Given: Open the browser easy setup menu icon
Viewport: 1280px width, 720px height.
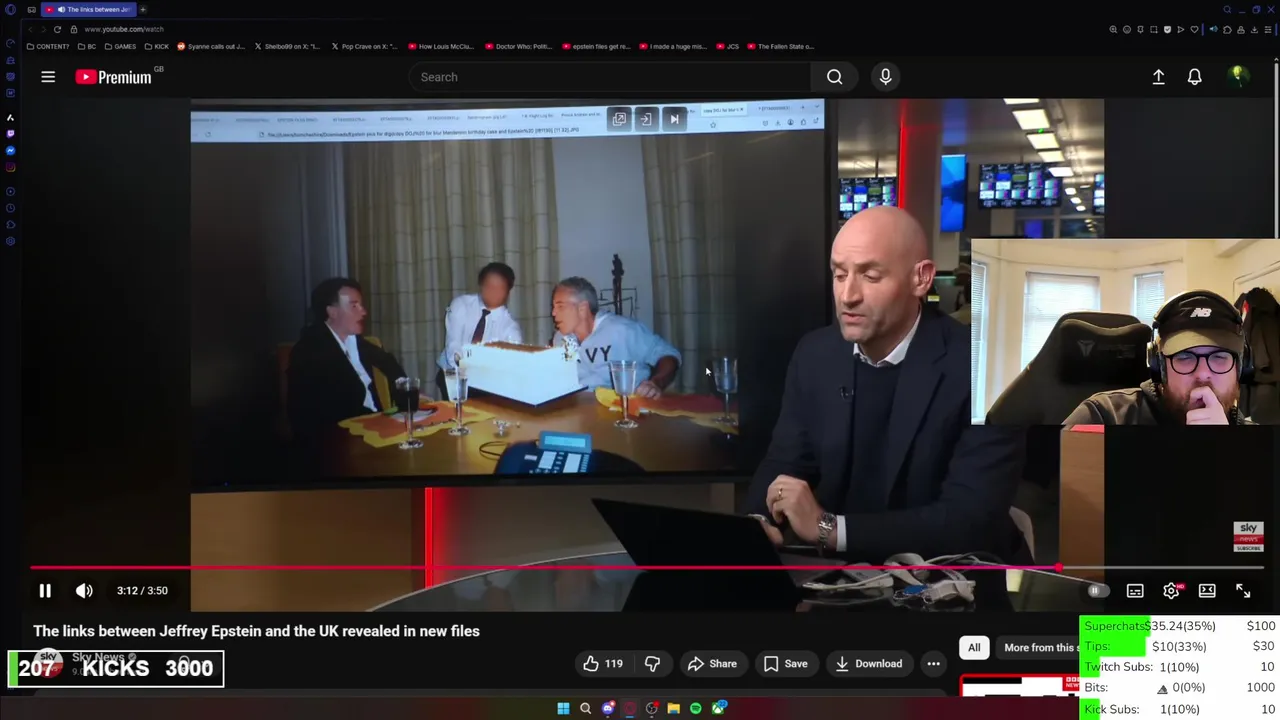Looking at the screenshot, I should point(1268,29).
